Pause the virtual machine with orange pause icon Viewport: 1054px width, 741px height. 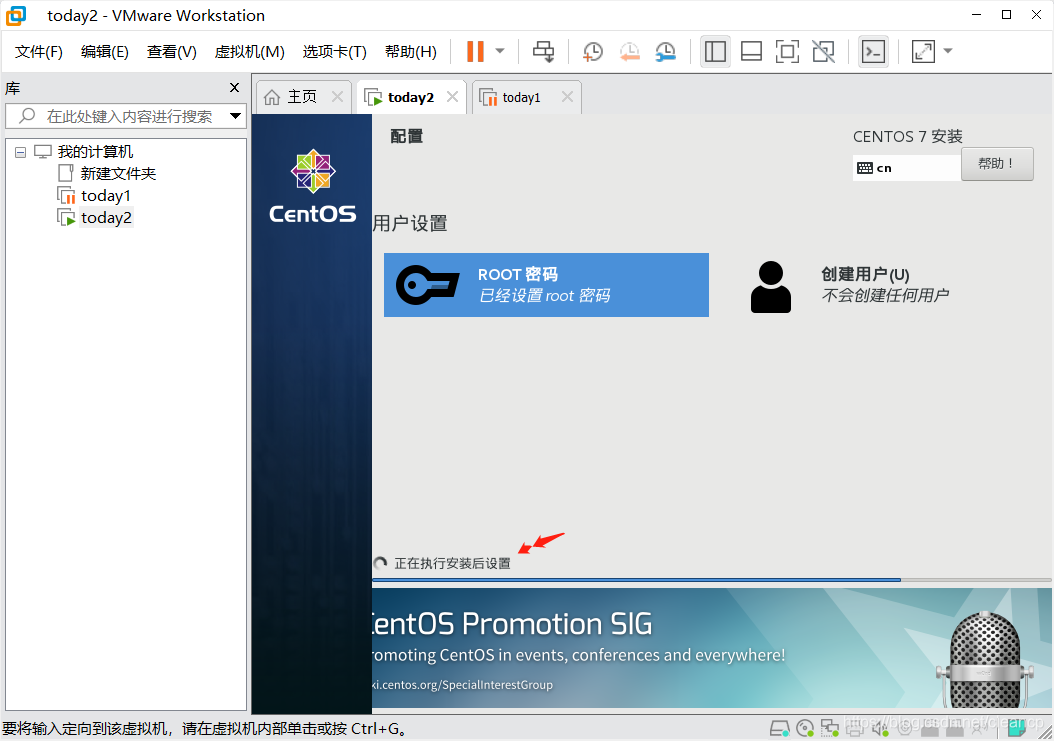point(475,51)
